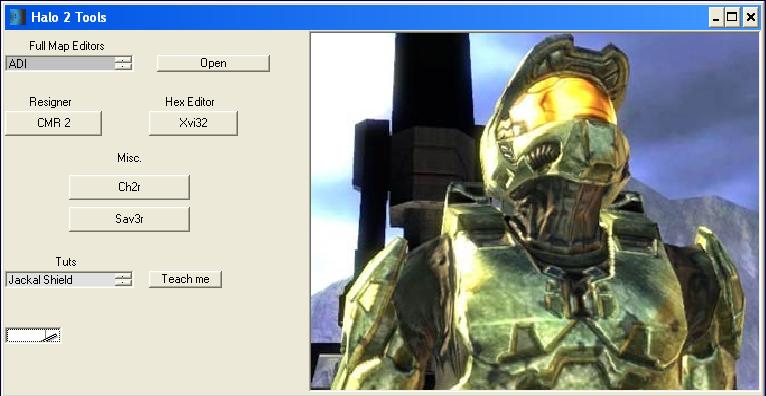Screen dimensions: 766x396
Task: Open the selected full map editor
Action: tap(213, 63)
